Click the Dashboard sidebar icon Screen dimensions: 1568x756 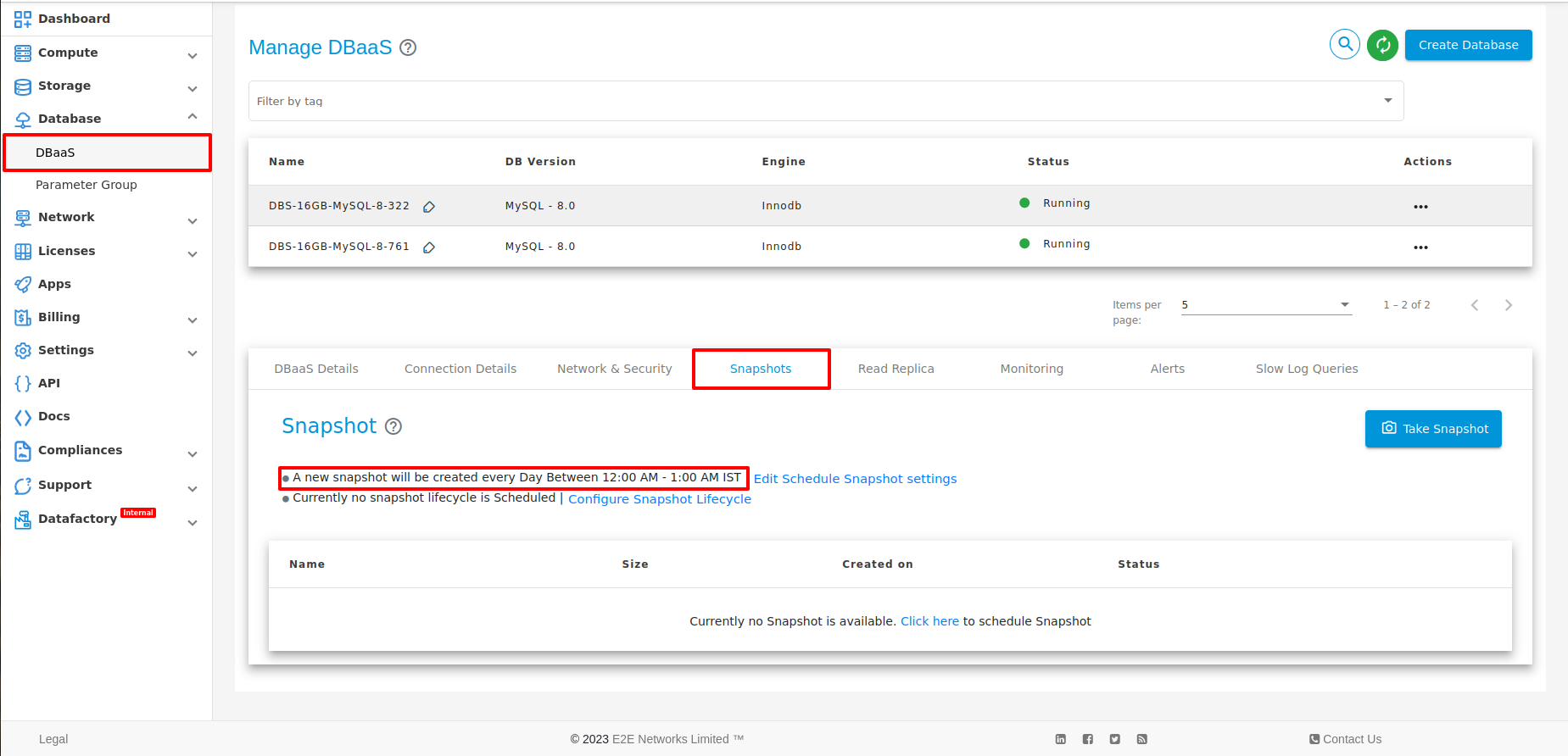pos(23,19)
